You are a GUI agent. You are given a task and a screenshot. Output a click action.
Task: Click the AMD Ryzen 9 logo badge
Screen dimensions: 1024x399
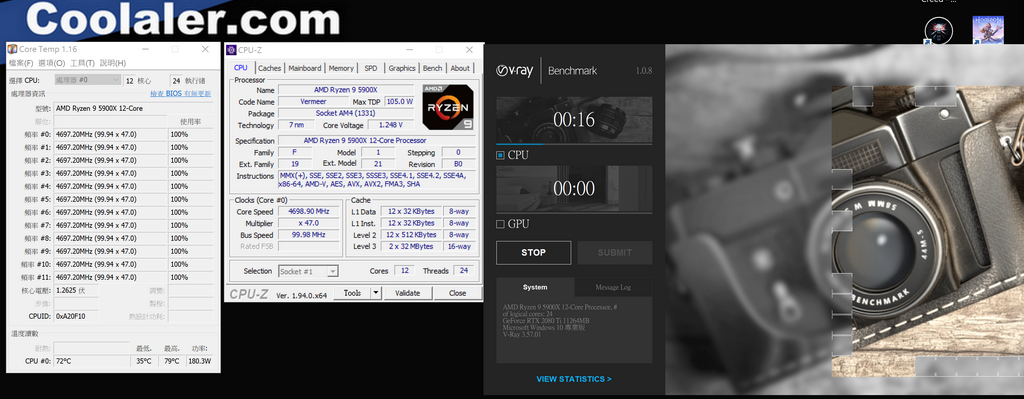[447, 106]
